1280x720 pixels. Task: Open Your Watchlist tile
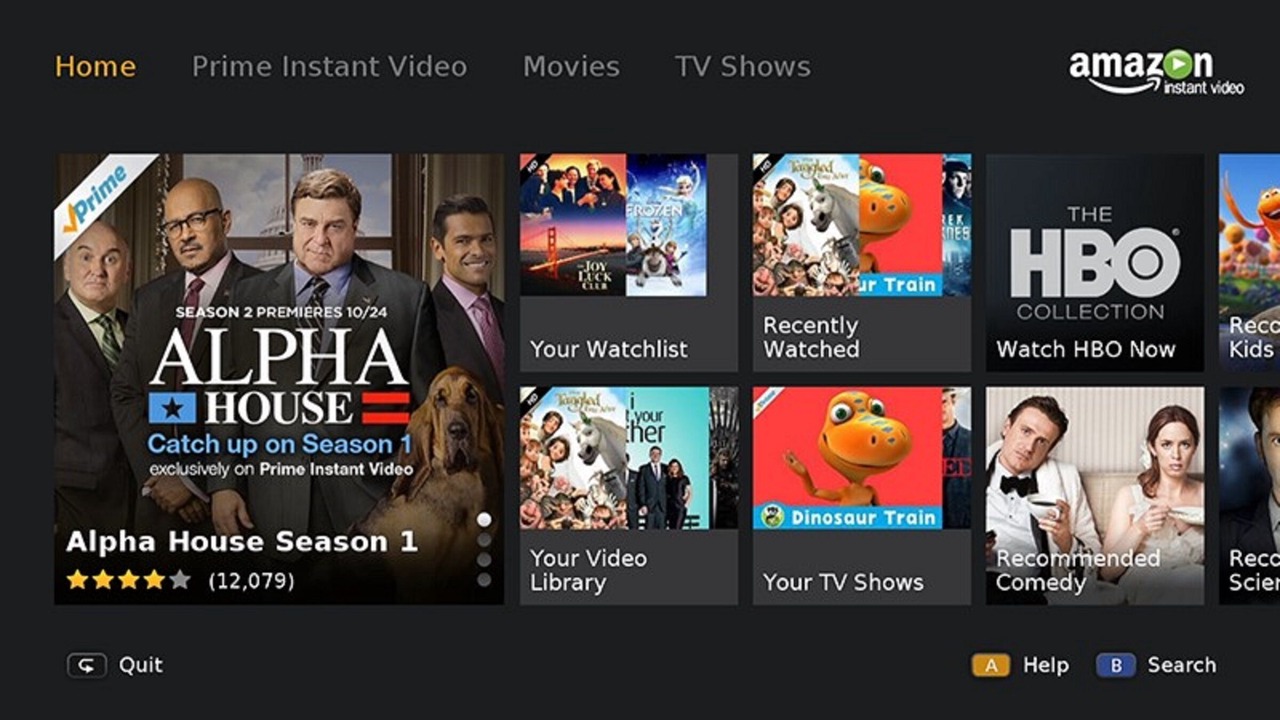[629, 263]
